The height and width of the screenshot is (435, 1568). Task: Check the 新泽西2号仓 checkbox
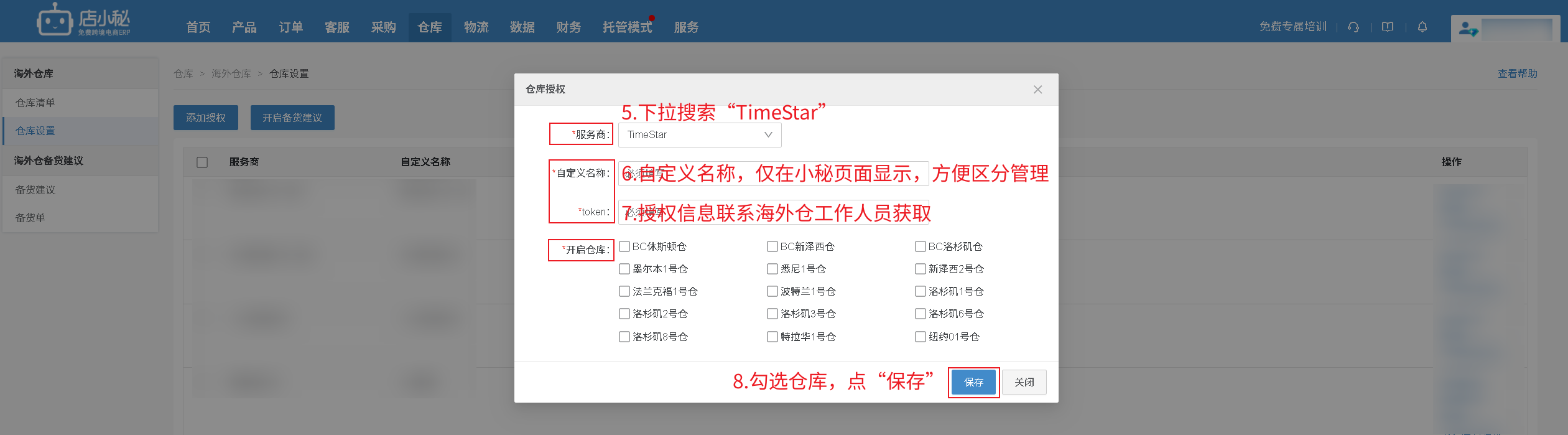[x=921, y=269]
